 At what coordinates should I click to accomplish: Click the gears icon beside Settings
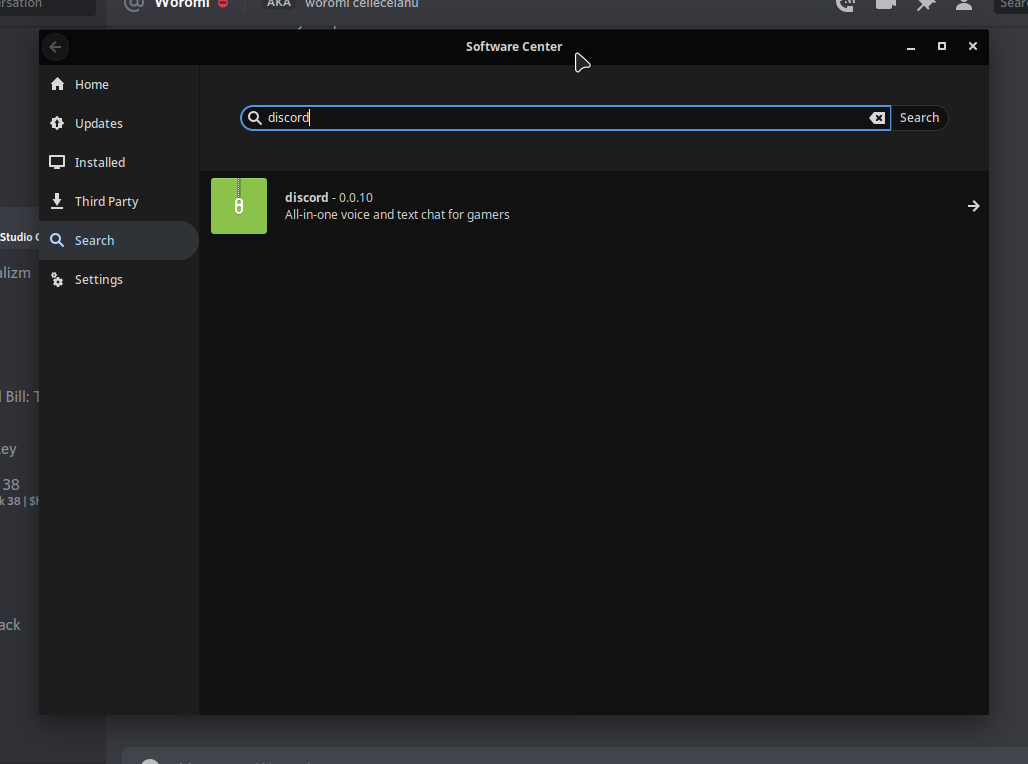coord(57,279)
